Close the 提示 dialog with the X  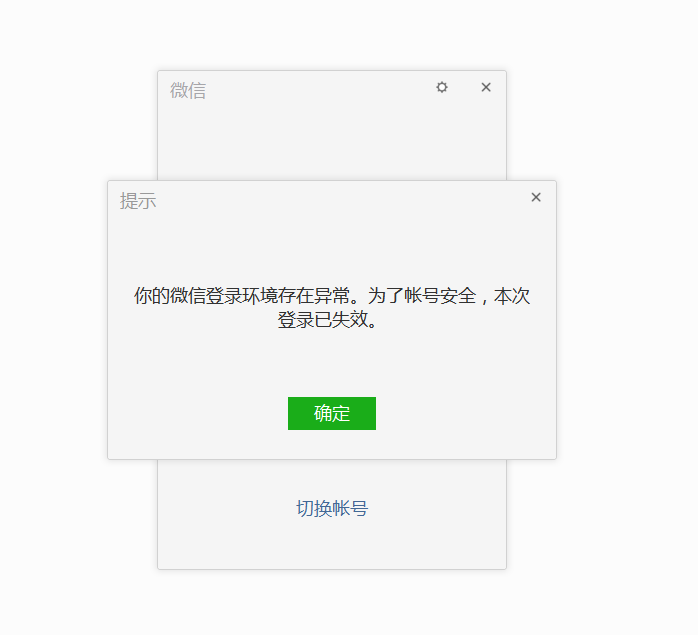pos(536,197)
